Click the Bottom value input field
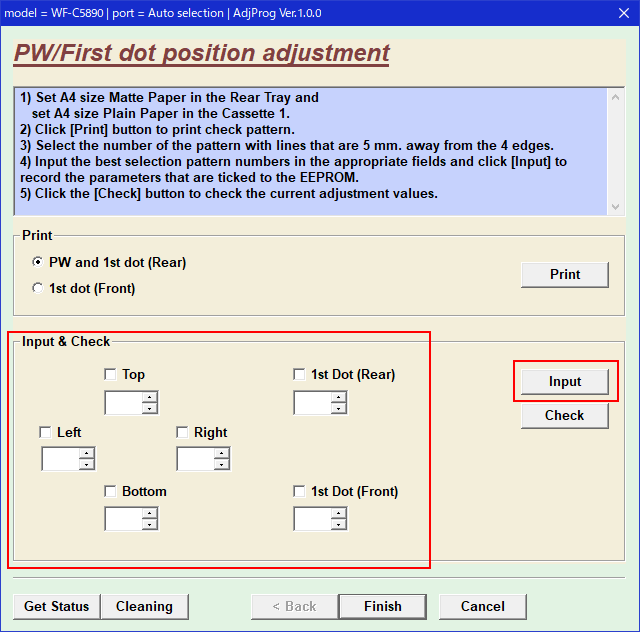The width and height of the screenshot is (640, 632). coord(123,519)
